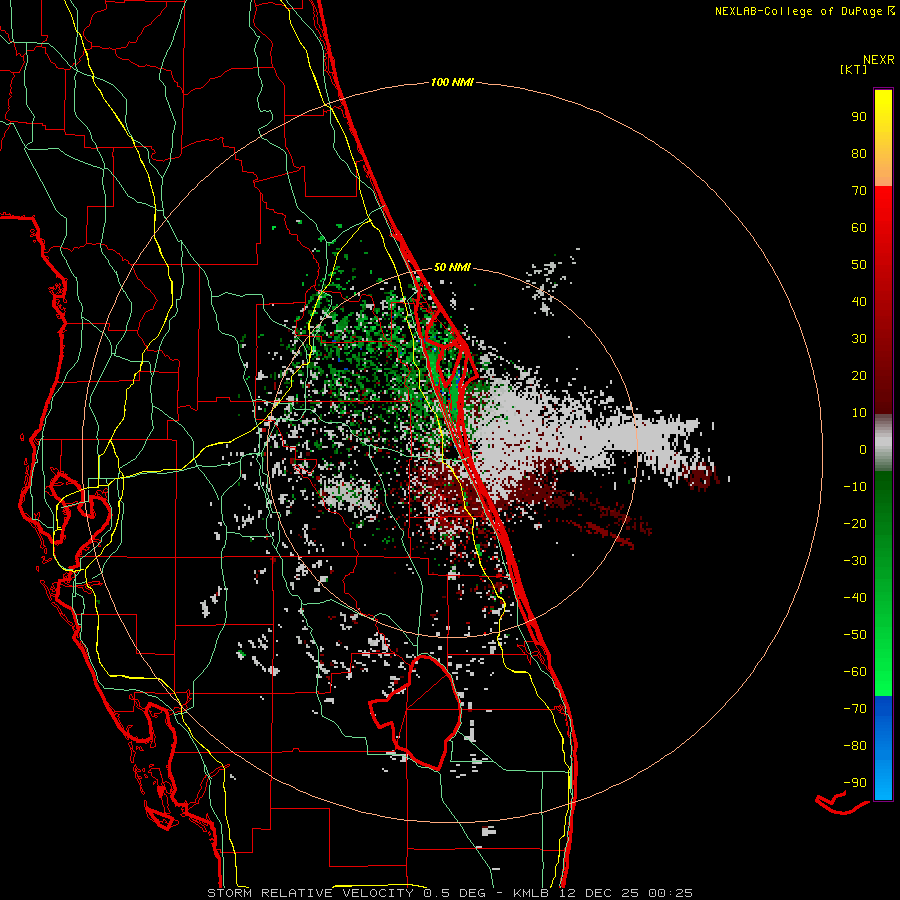Viewport: 900px width, 900px height.
Task: Click the '30' value on the velocity scale
Action: click(x=859, y=339)
